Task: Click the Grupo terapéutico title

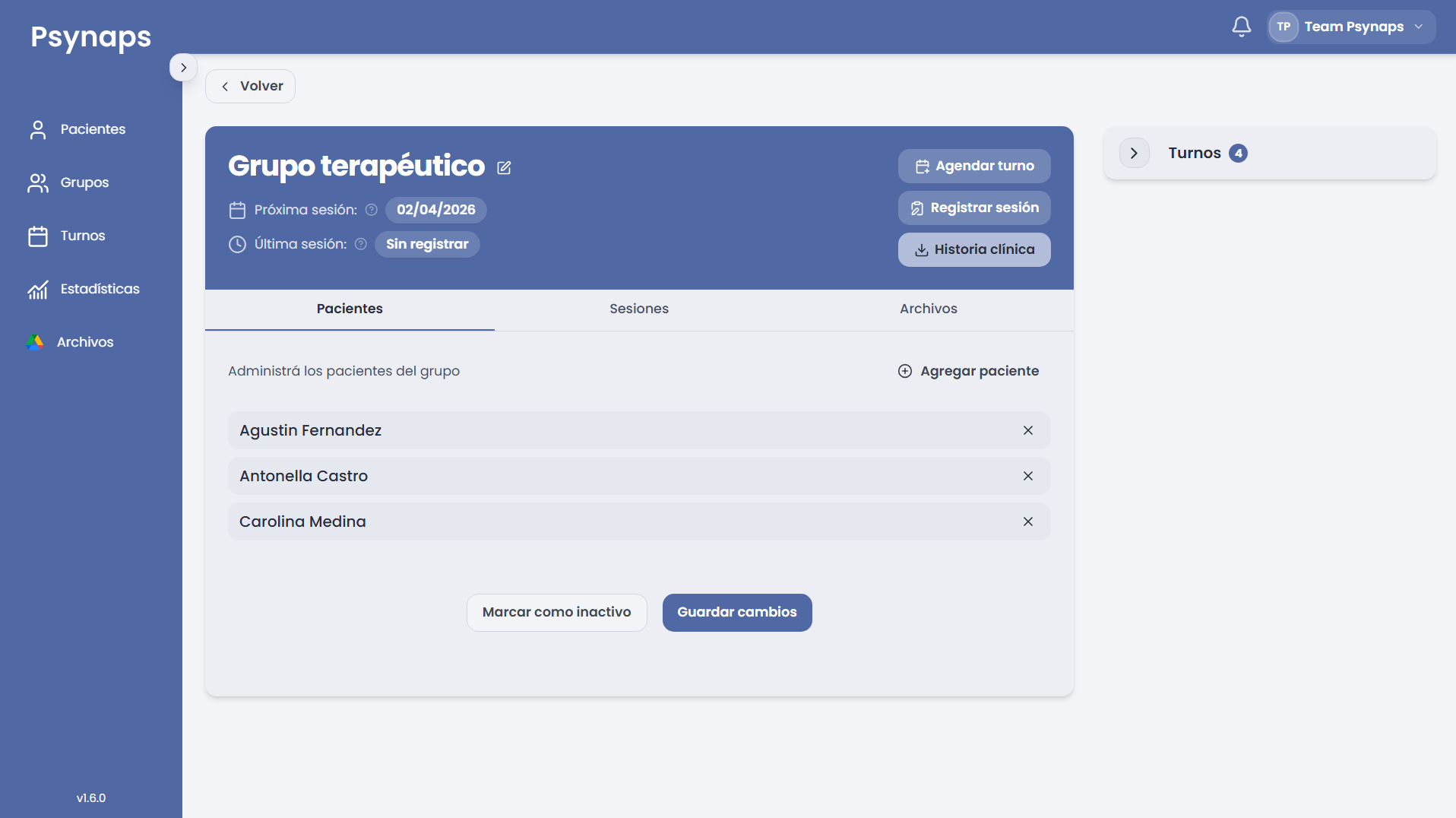Action: (x=356, y=166)
